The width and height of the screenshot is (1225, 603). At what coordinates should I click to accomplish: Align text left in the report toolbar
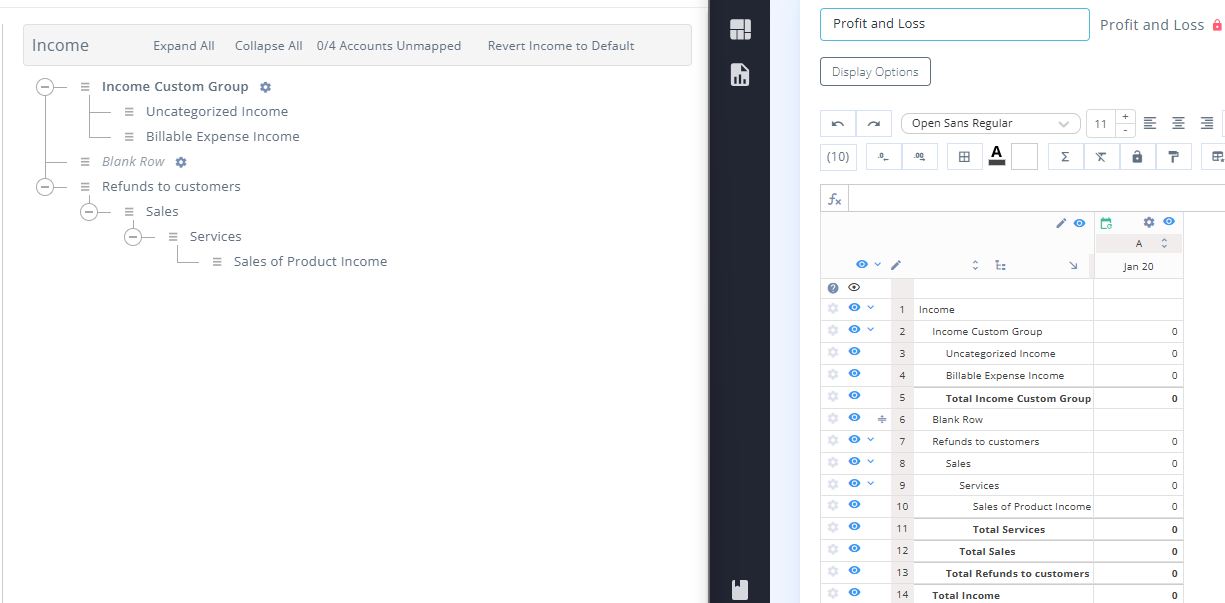tap(1150, 123)
